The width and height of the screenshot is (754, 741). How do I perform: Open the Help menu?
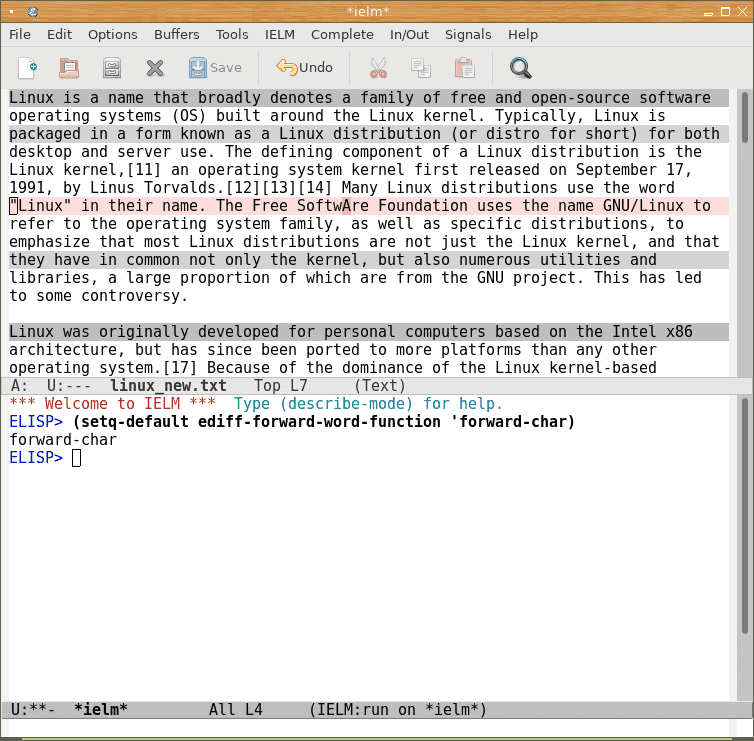(523, 35)
